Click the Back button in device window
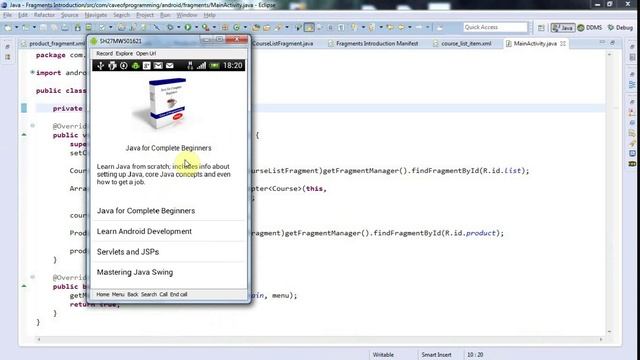Image resolution: width=640 pixels, height=360 pixels. (133, 294)
